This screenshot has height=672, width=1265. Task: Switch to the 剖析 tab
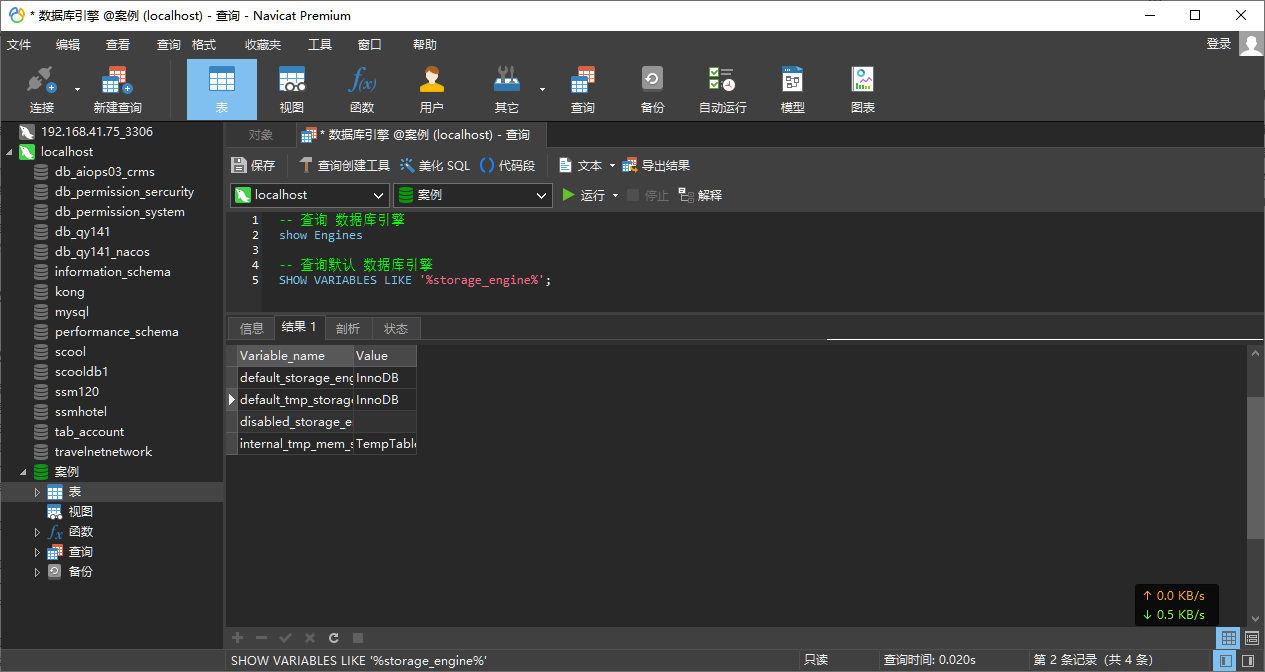coord(348,328)
